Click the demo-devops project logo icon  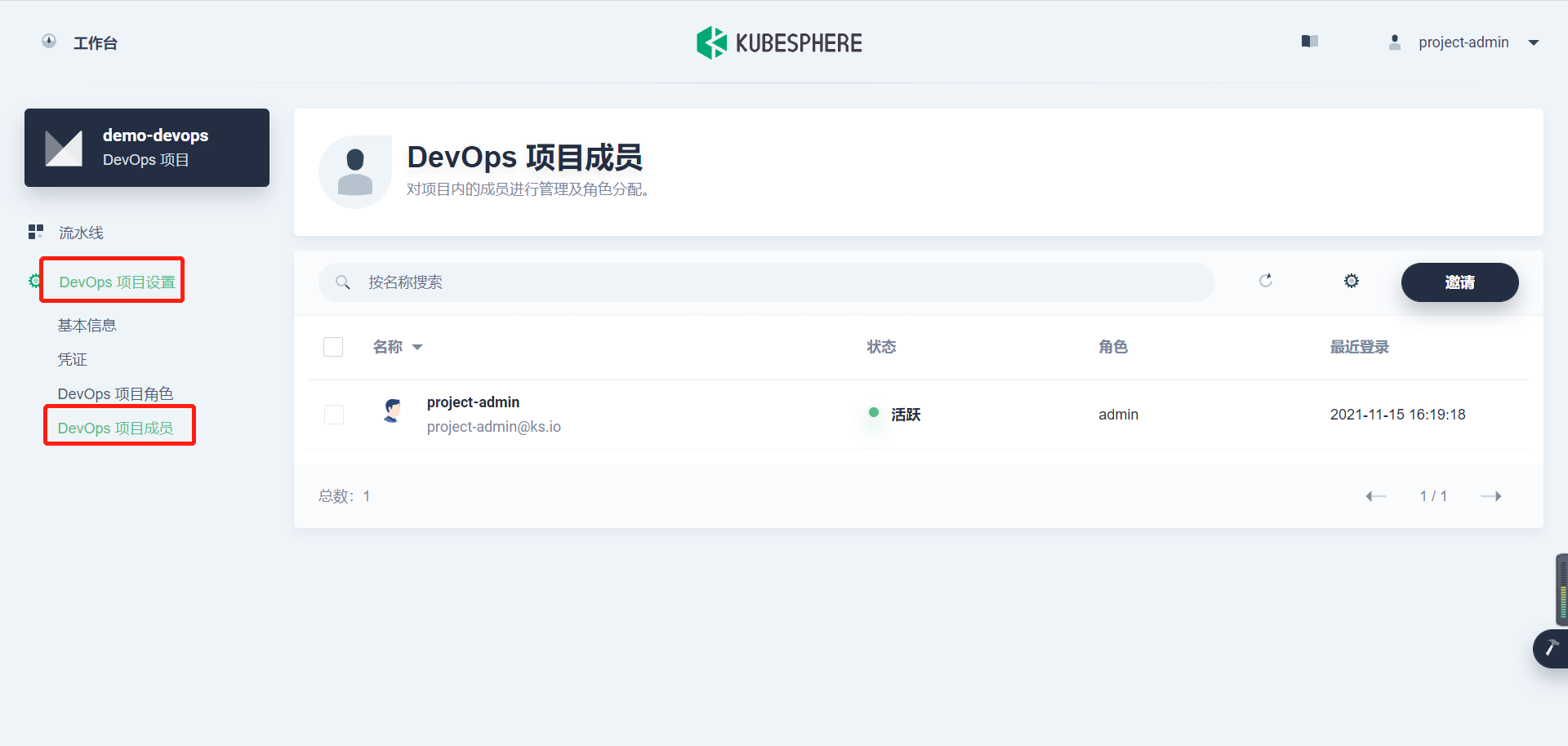[64, 148]
